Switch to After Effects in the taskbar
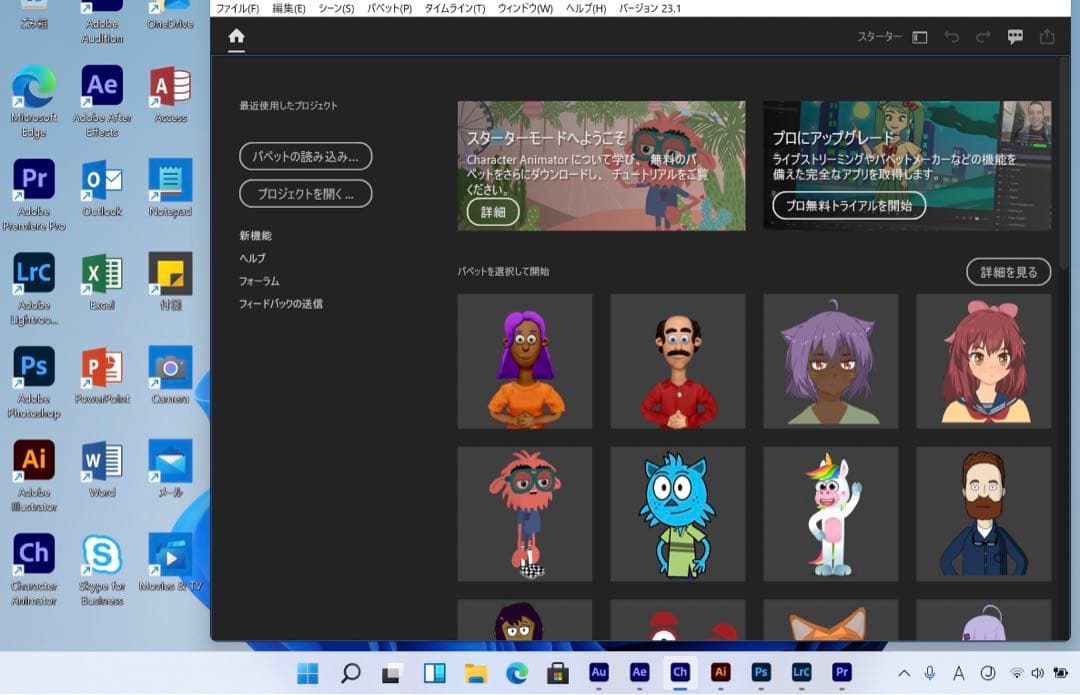1080x695 pixels. 639,672
